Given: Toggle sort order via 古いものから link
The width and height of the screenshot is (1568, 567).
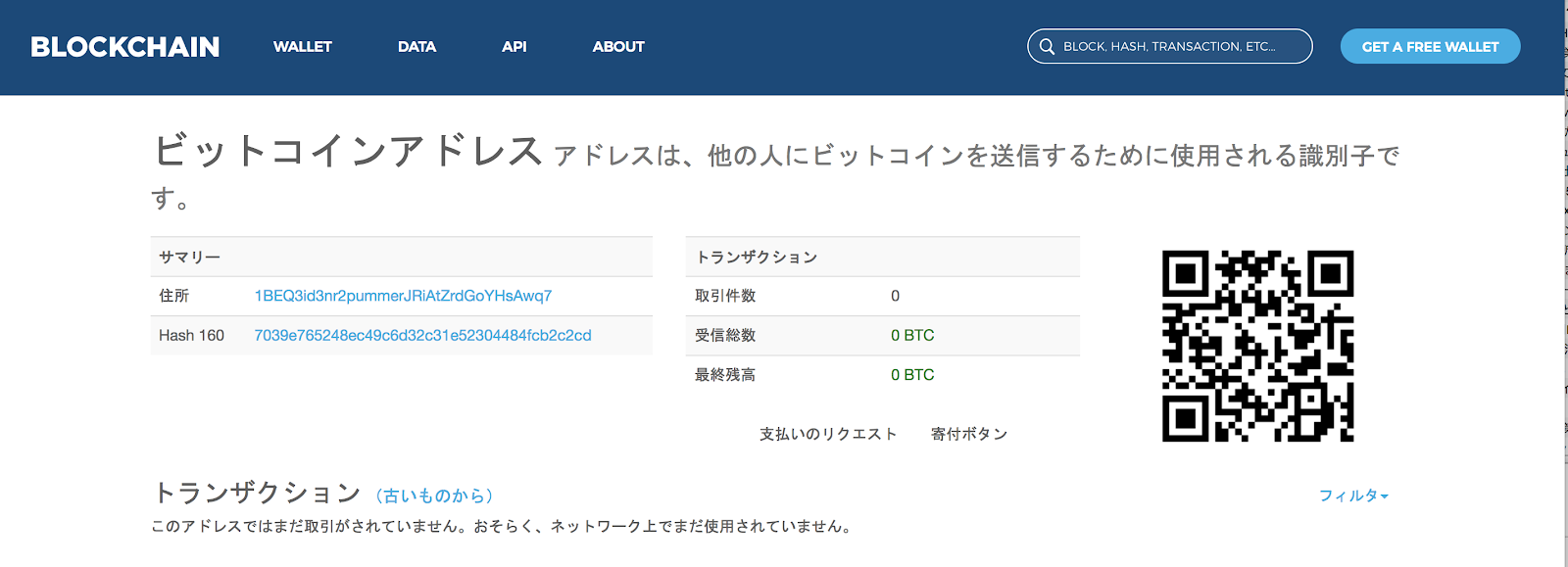Looking at the screenshot, I should tap(434, 496).
